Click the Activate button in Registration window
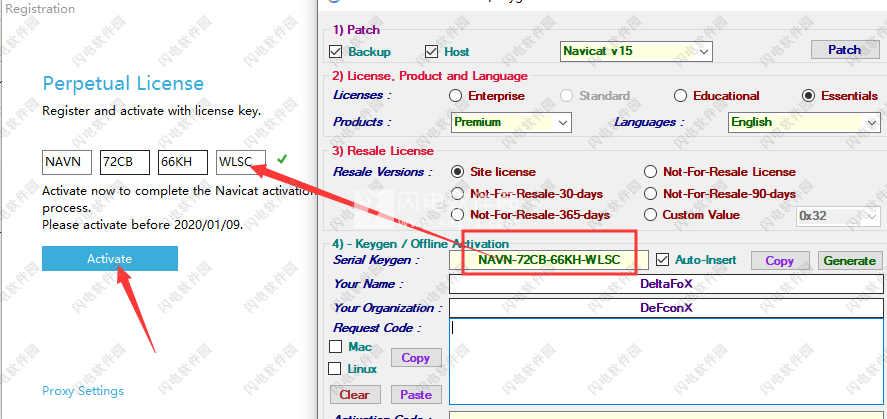Screen dimensions: 887x419 pos(110,258)
